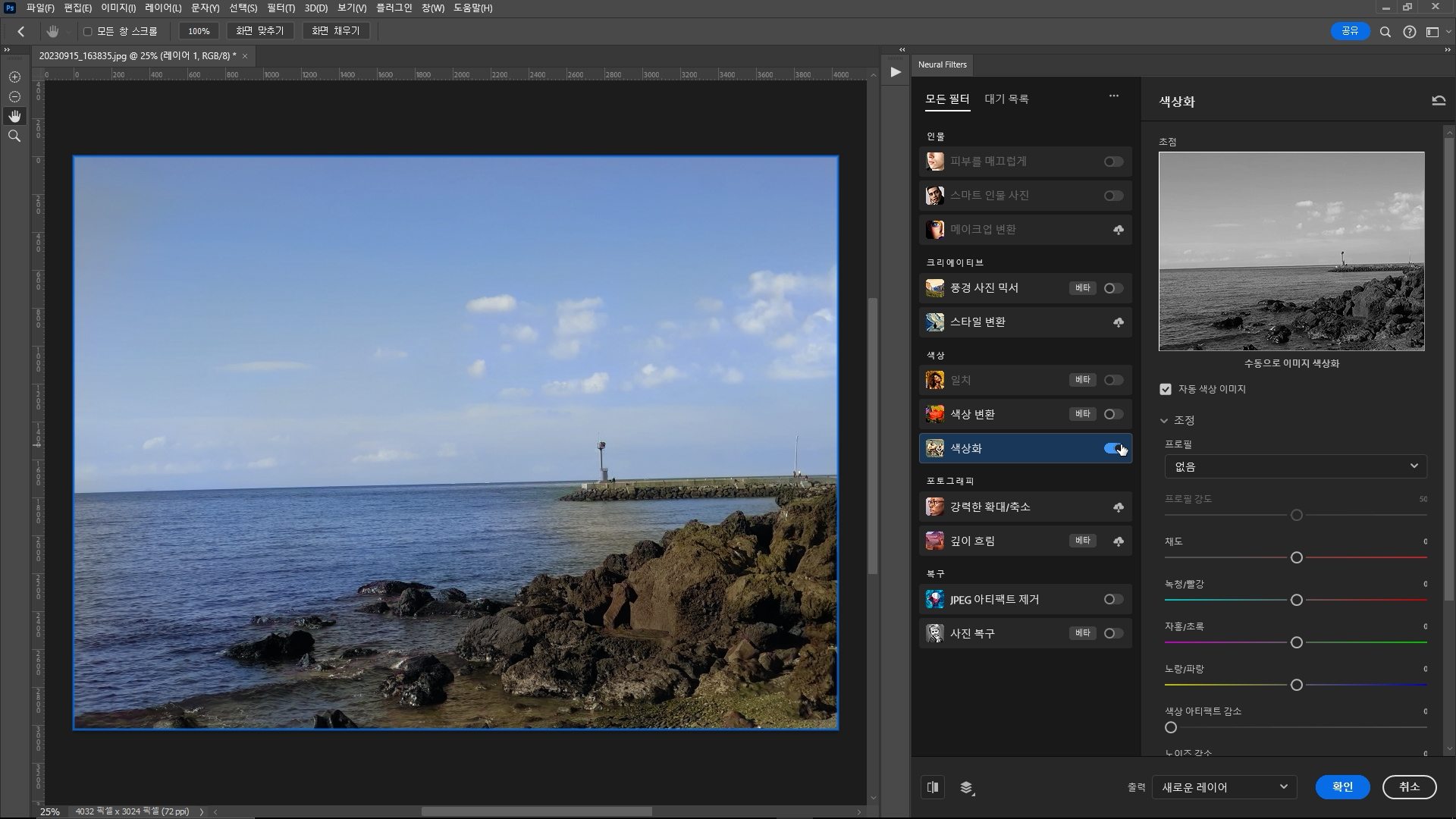Download 강력한 확대/축소 filter via cloud icon
The width and height of the screenshot is (1456, 819).
pos(1118,507)
